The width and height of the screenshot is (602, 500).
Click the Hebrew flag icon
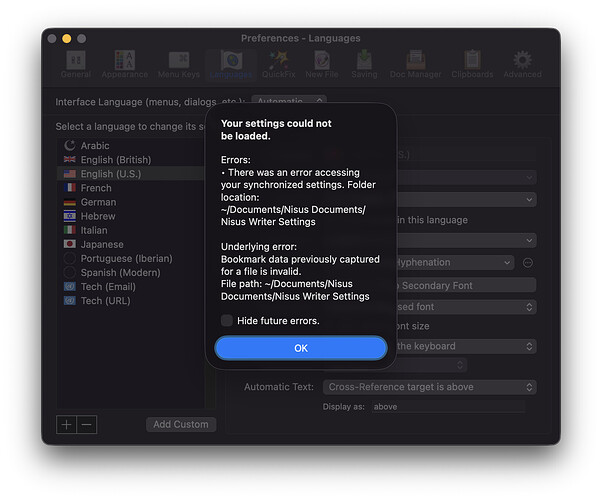coord(69,216)
